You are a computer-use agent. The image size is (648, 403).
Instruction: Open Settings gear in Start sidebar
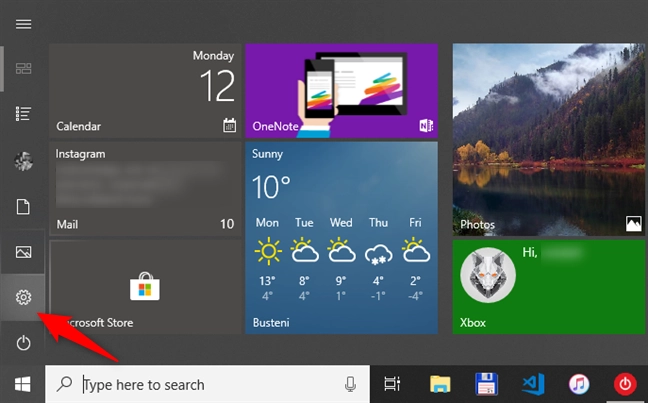(23, 297)
